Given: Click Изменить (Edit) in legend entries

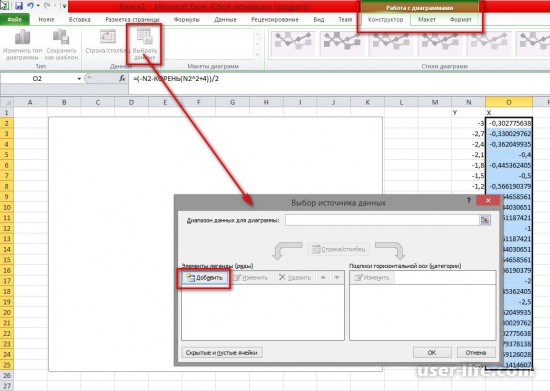Looking at the screenshot, I should (251, 278).
